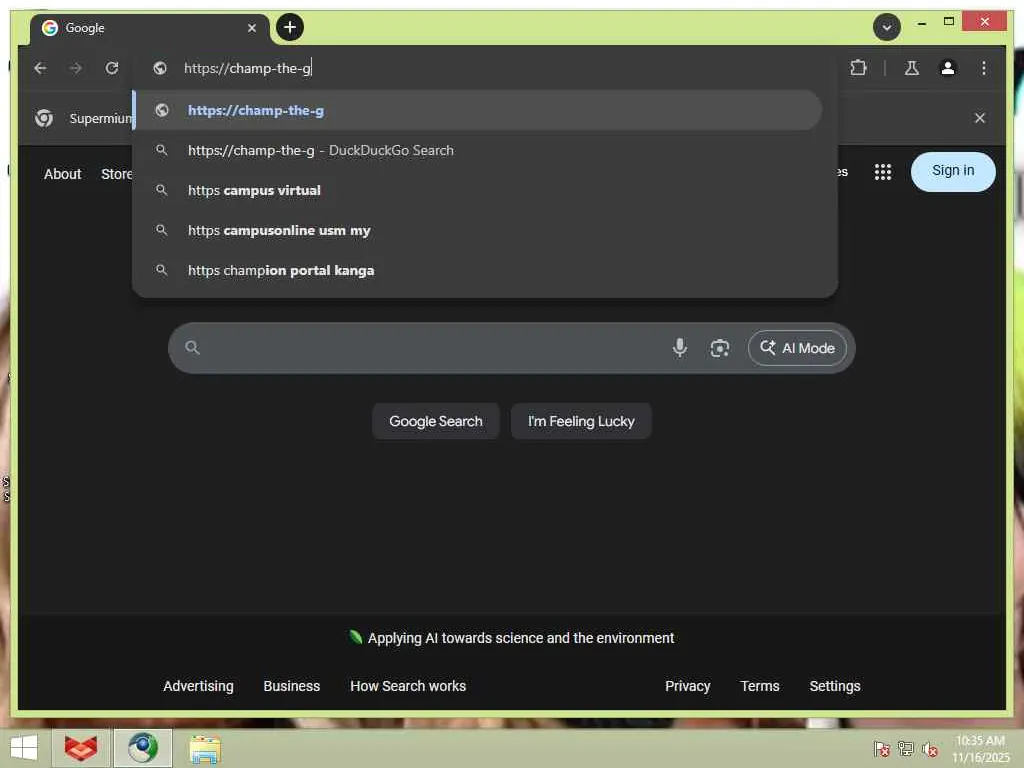Click the network tray icon
The height and width of the screenshot is (768, 1024).
[x=905, y=748]
